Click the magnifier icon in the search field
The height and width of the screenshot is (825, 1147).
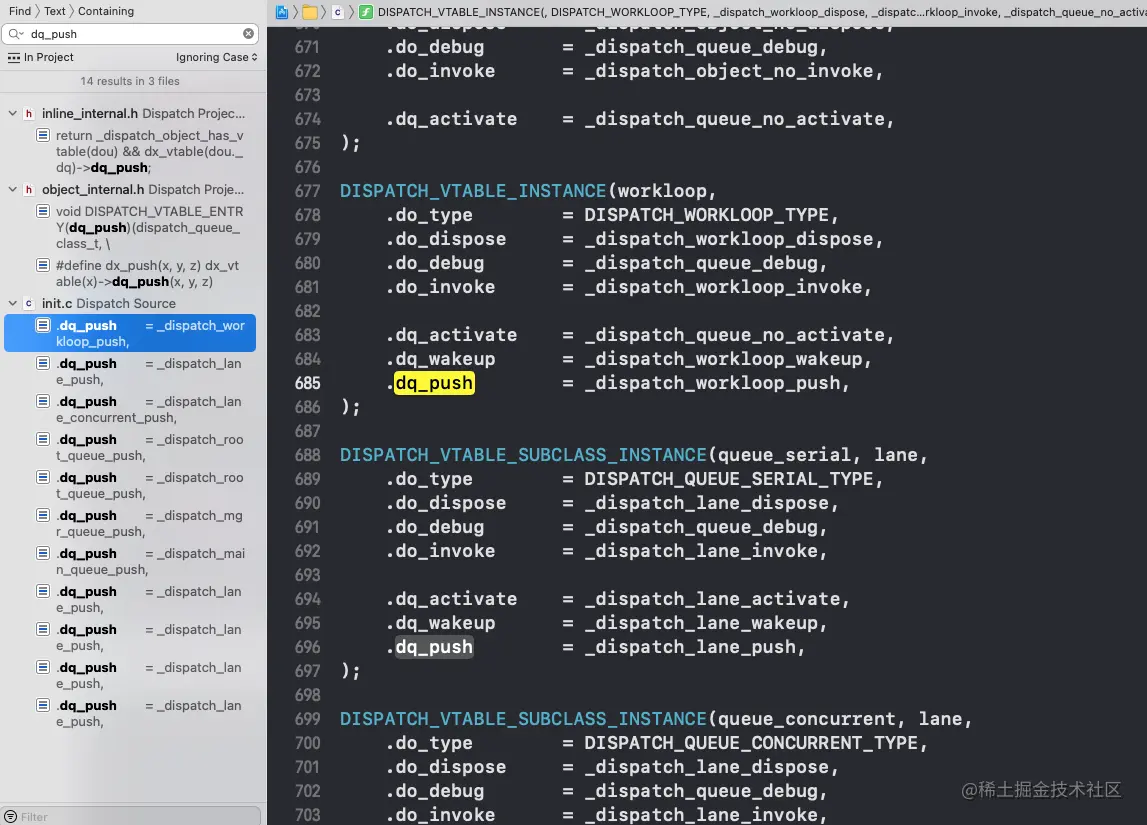(x=15, y=34)
